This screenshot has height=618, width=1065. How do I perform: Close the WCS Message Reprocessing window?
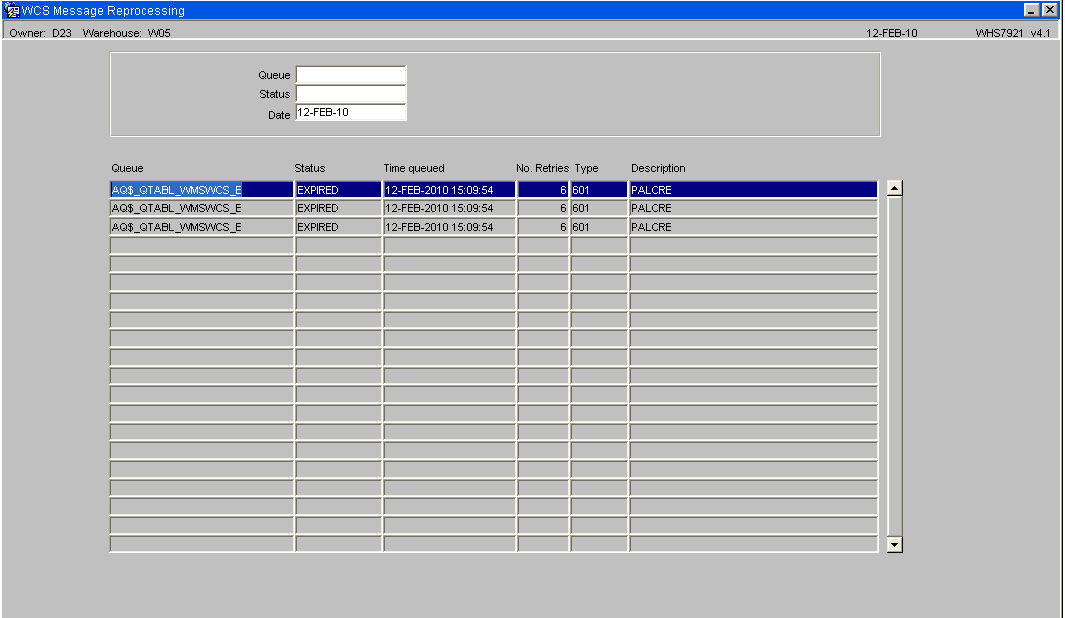click(x=1049, y=10)
